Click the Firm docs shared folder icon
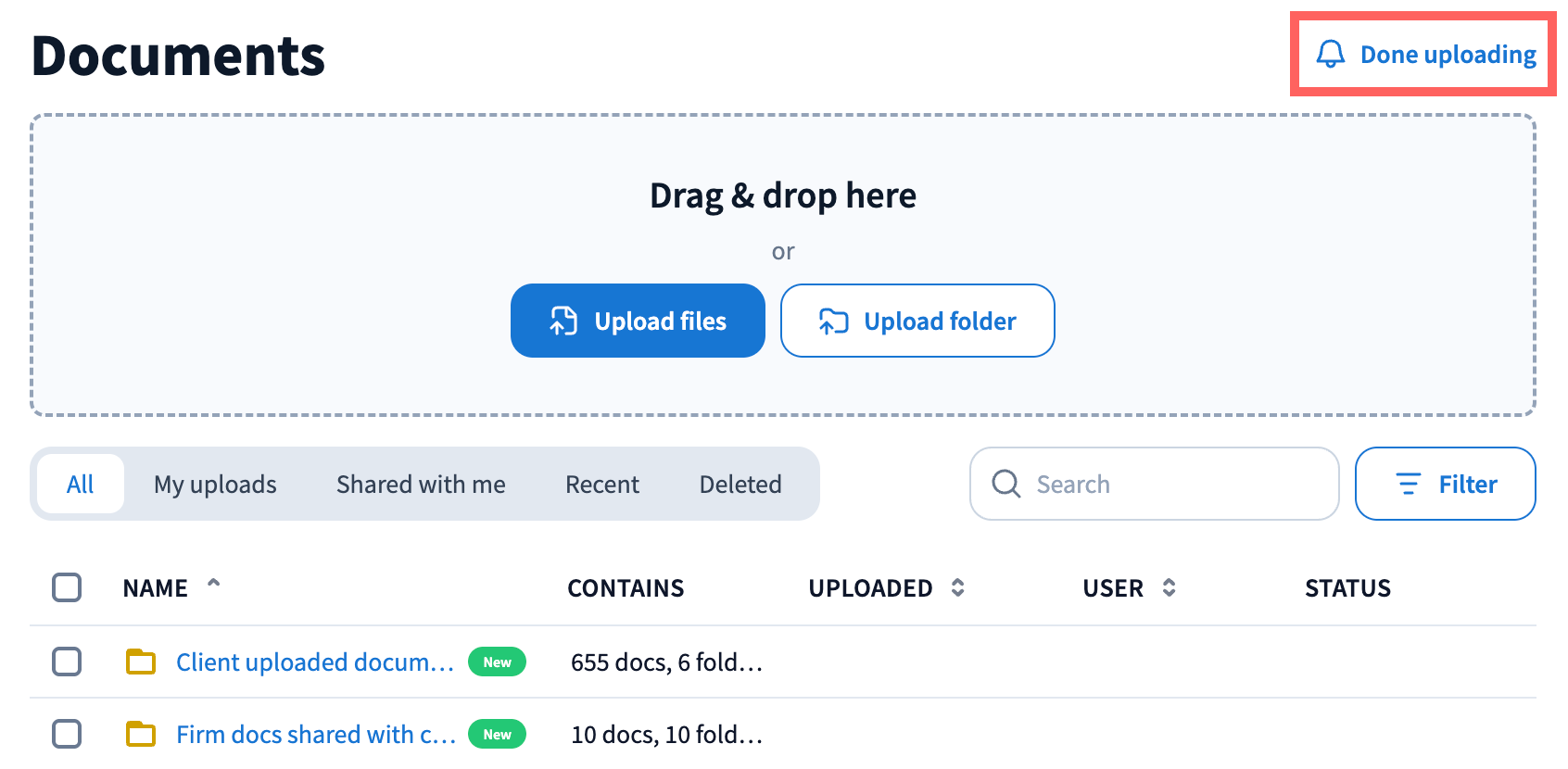 141,734
